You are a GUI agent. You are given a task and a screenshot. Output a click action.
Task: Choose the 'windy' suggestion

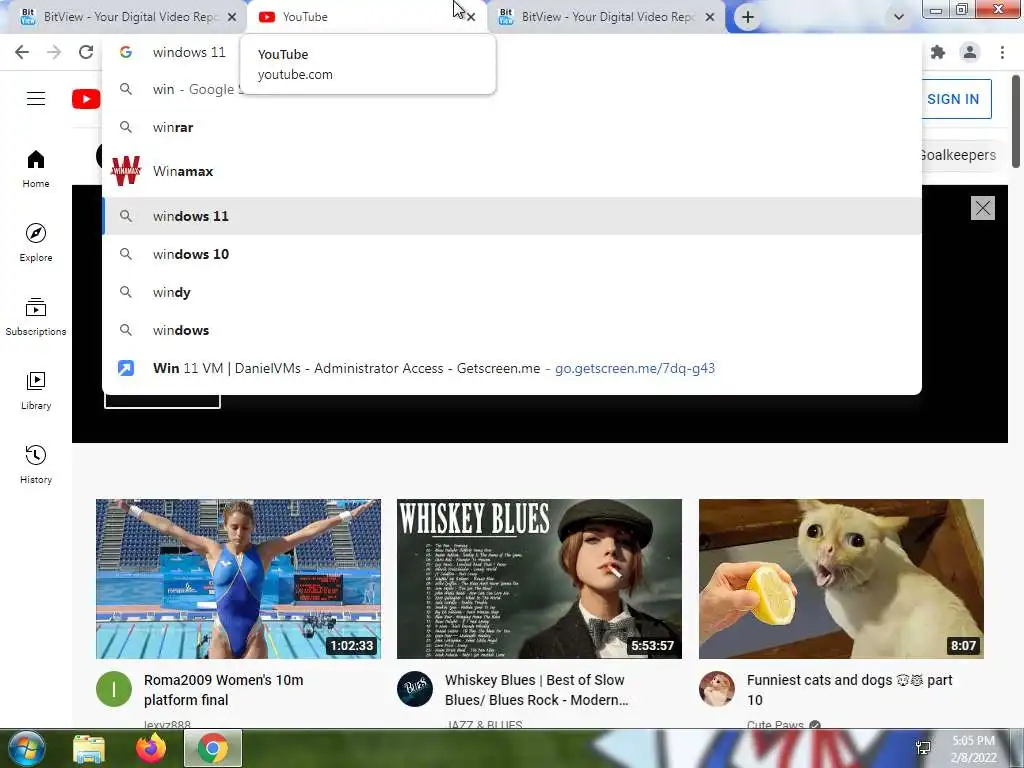click(512, 292)
